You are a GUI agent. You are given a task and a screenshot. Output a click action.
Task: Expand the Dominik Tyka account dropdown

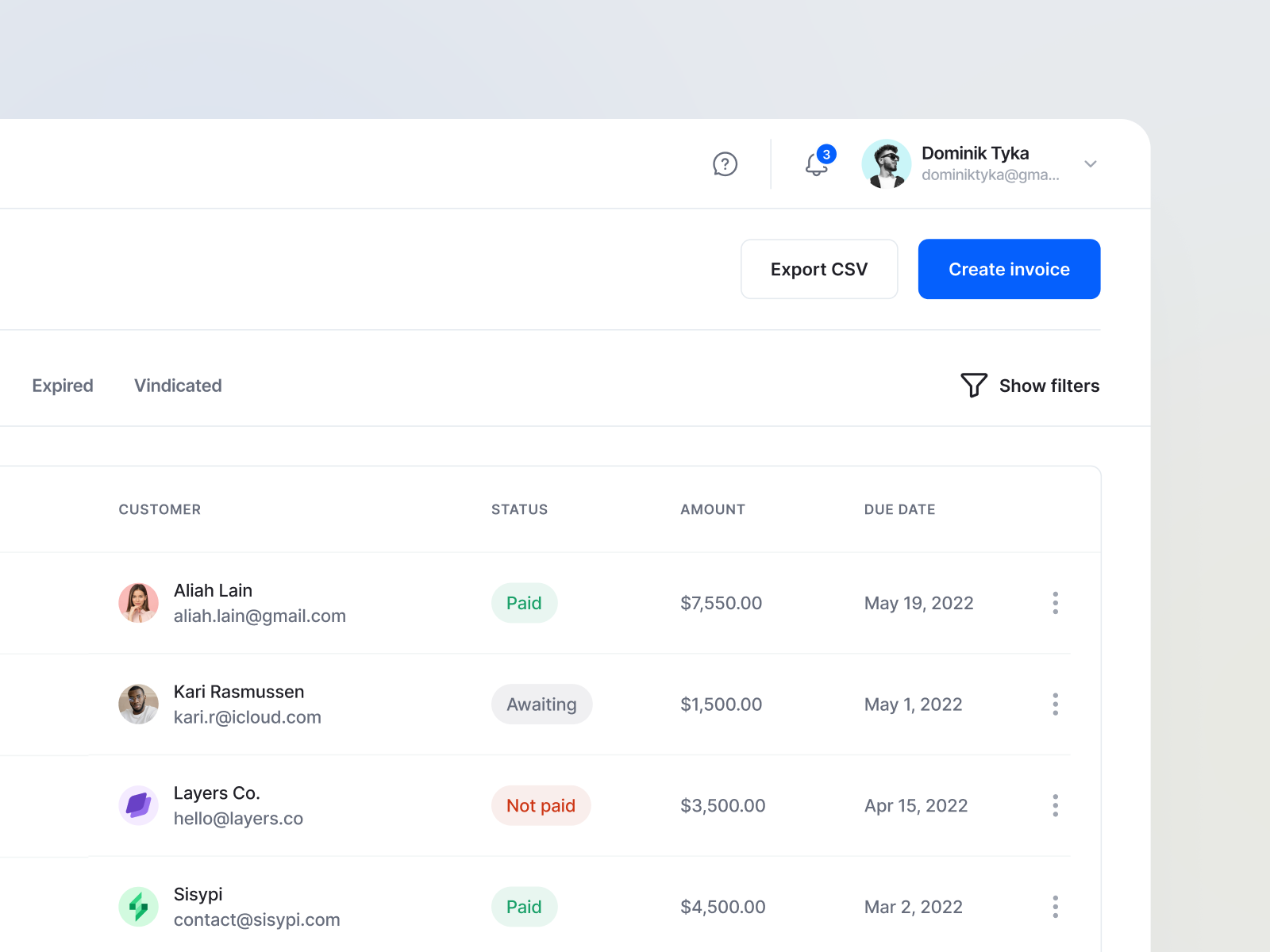click(x=1091, y=164)
